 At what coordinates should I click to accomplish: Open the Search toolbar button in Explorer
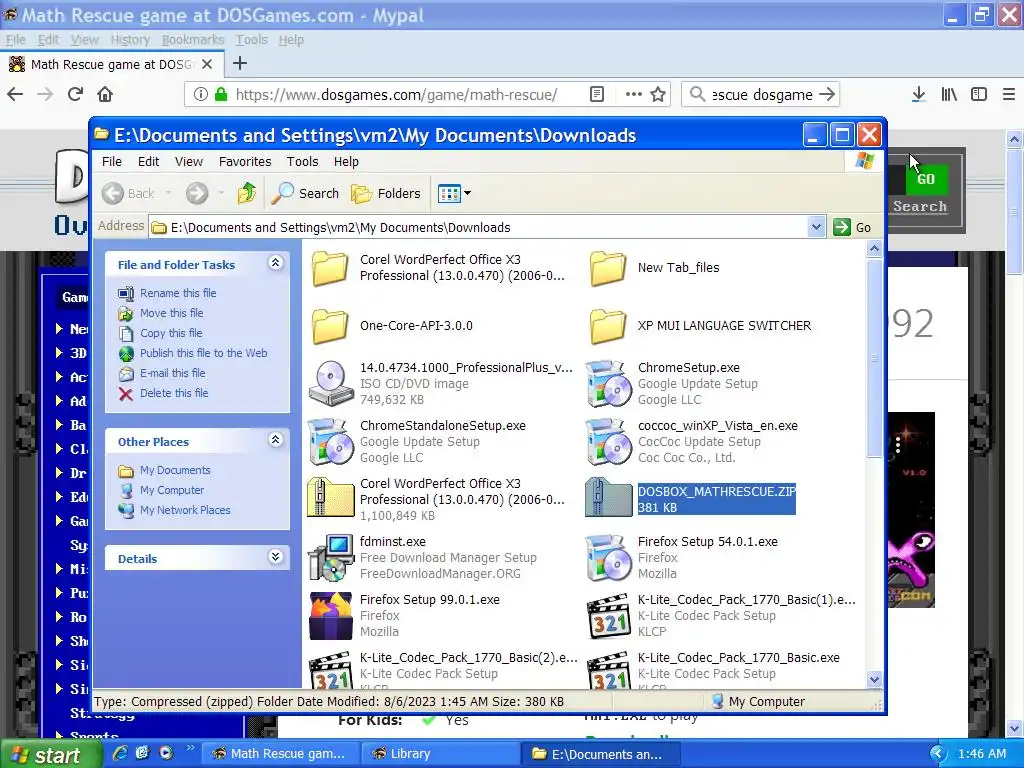pos(306,193)
